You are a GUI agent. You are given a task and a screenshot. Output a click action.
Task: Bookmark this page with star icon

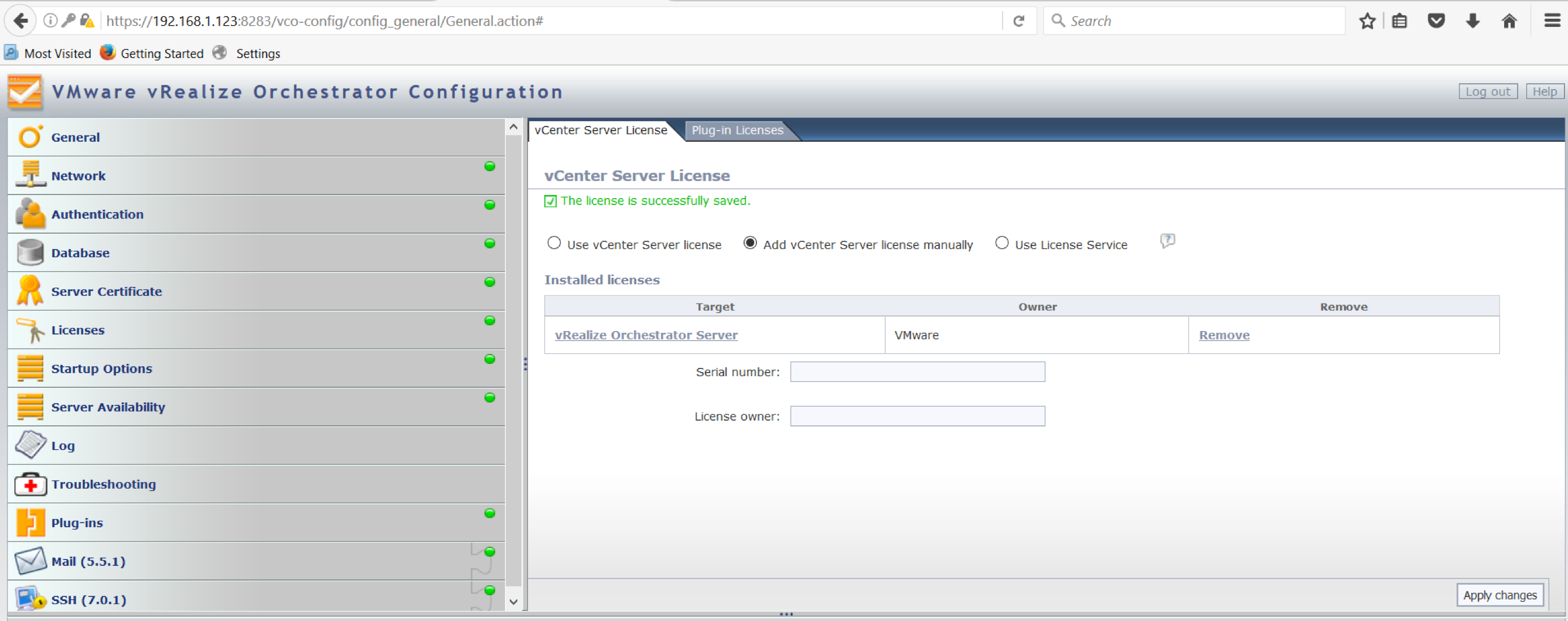click(x=1366, y=21)
